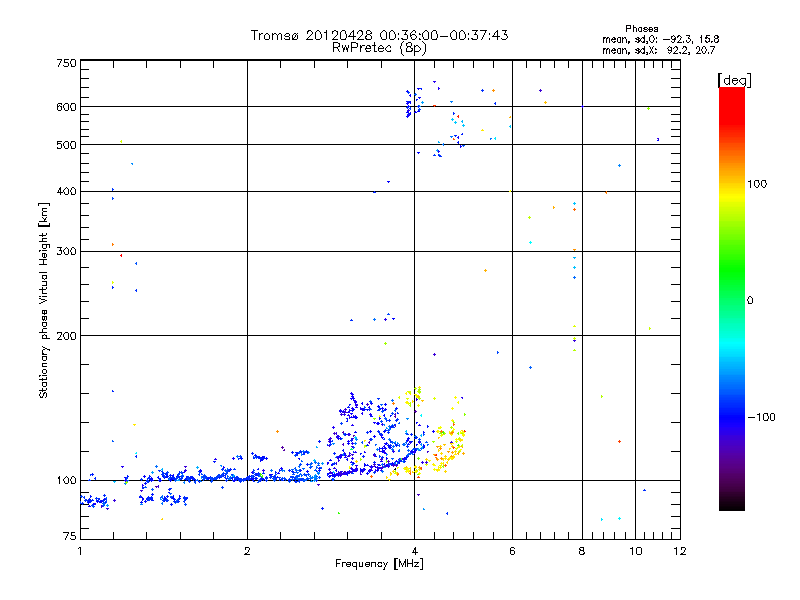Screen dimensions: 800x600
Task: Click the y-axis tick label '750'
Action: pos(66,63)
